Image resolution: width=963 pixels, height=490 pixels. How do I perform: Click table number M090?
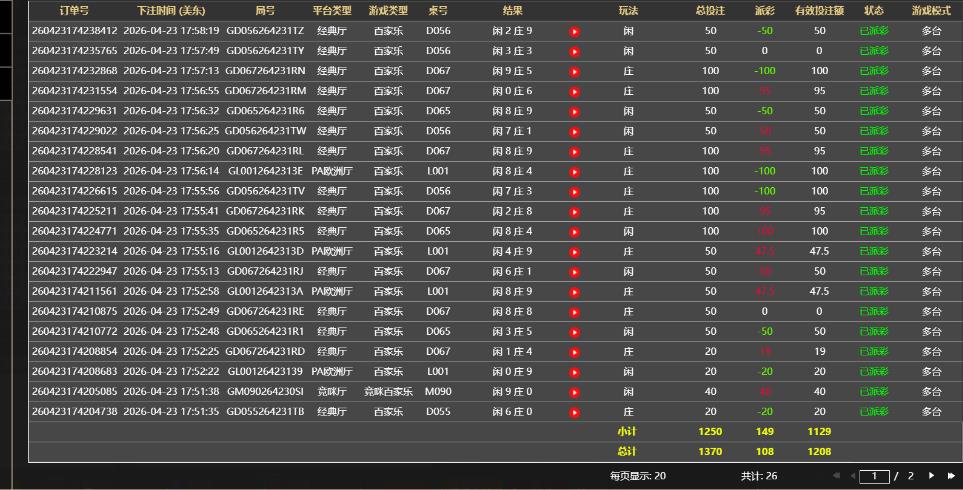click(x=438, y=391)
